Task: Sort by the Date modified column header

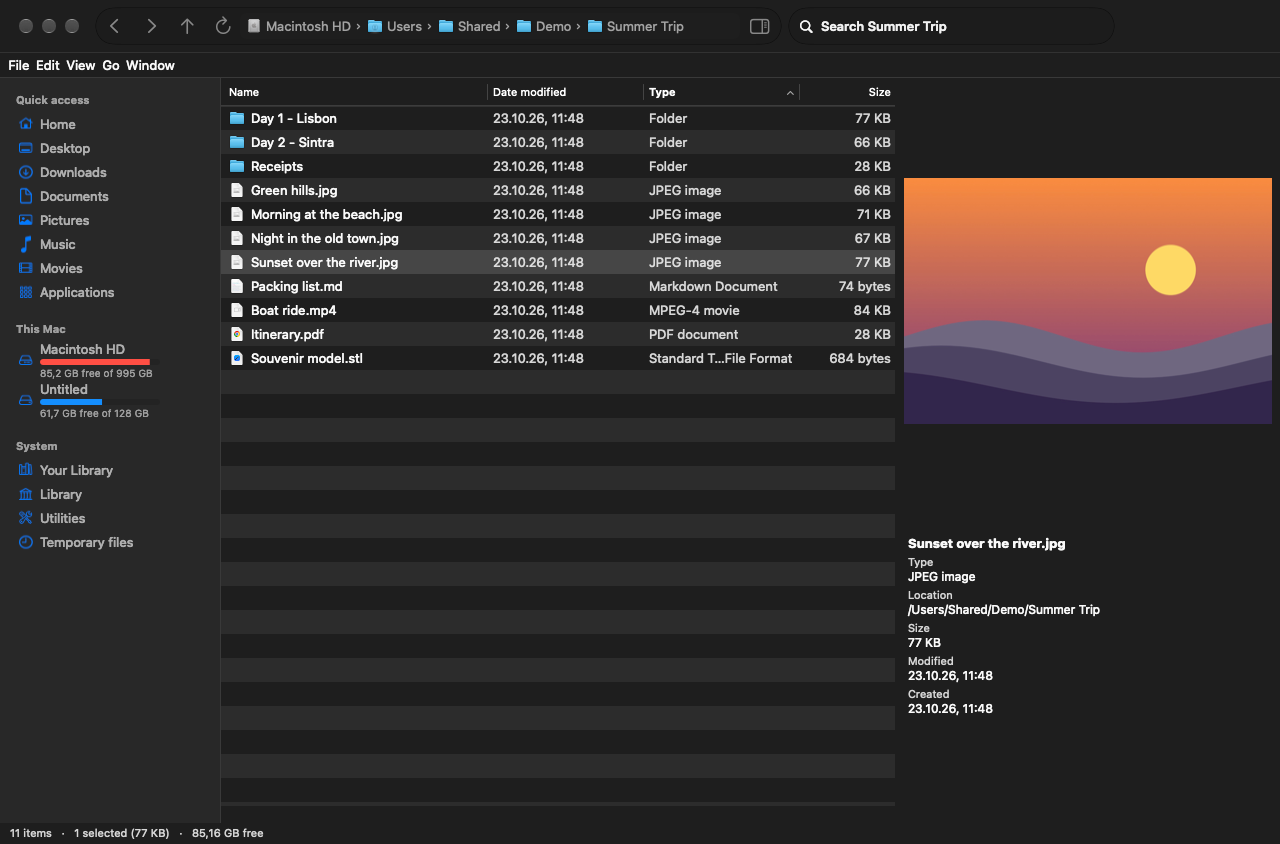Action: tap(565, 92)
